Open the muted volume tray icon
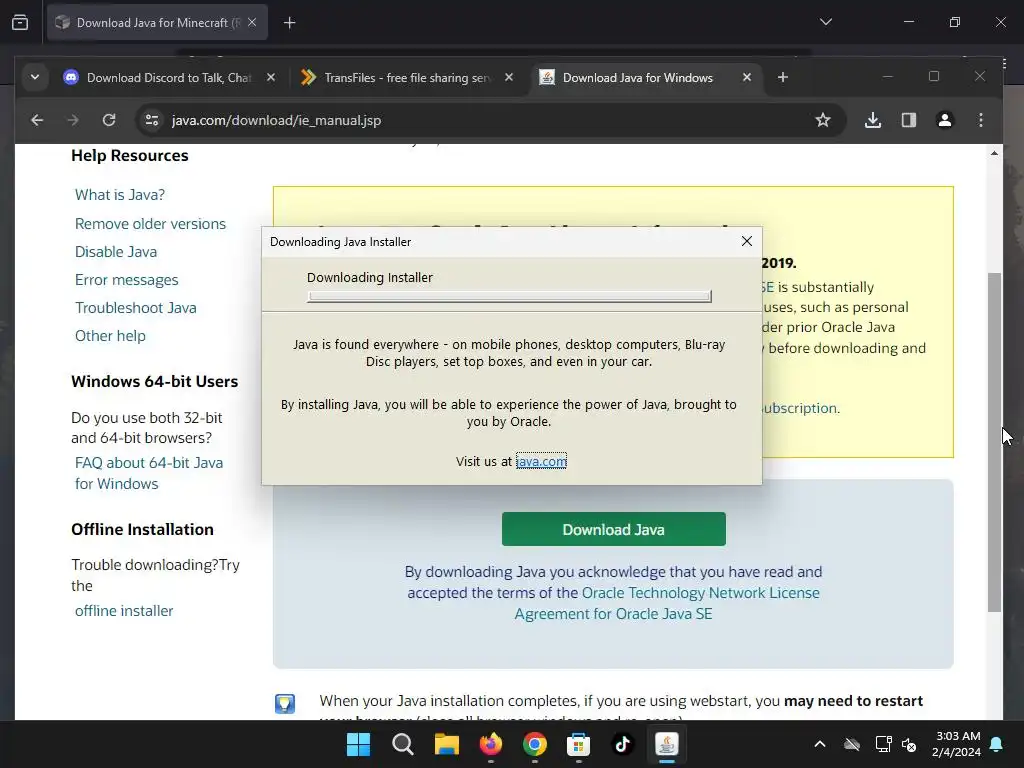Viewport: 1024px width, 768px height. tap(909, 744)
